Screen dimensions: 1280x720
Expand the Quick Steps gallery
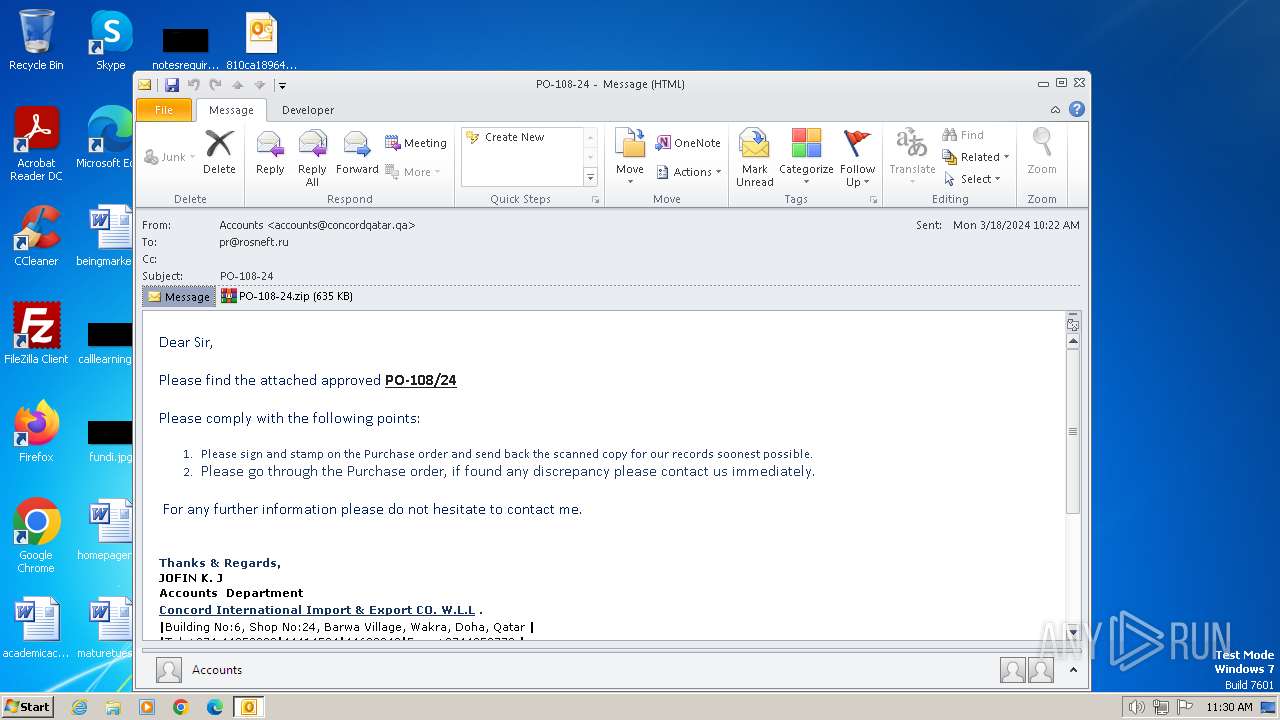pos(590,177)
